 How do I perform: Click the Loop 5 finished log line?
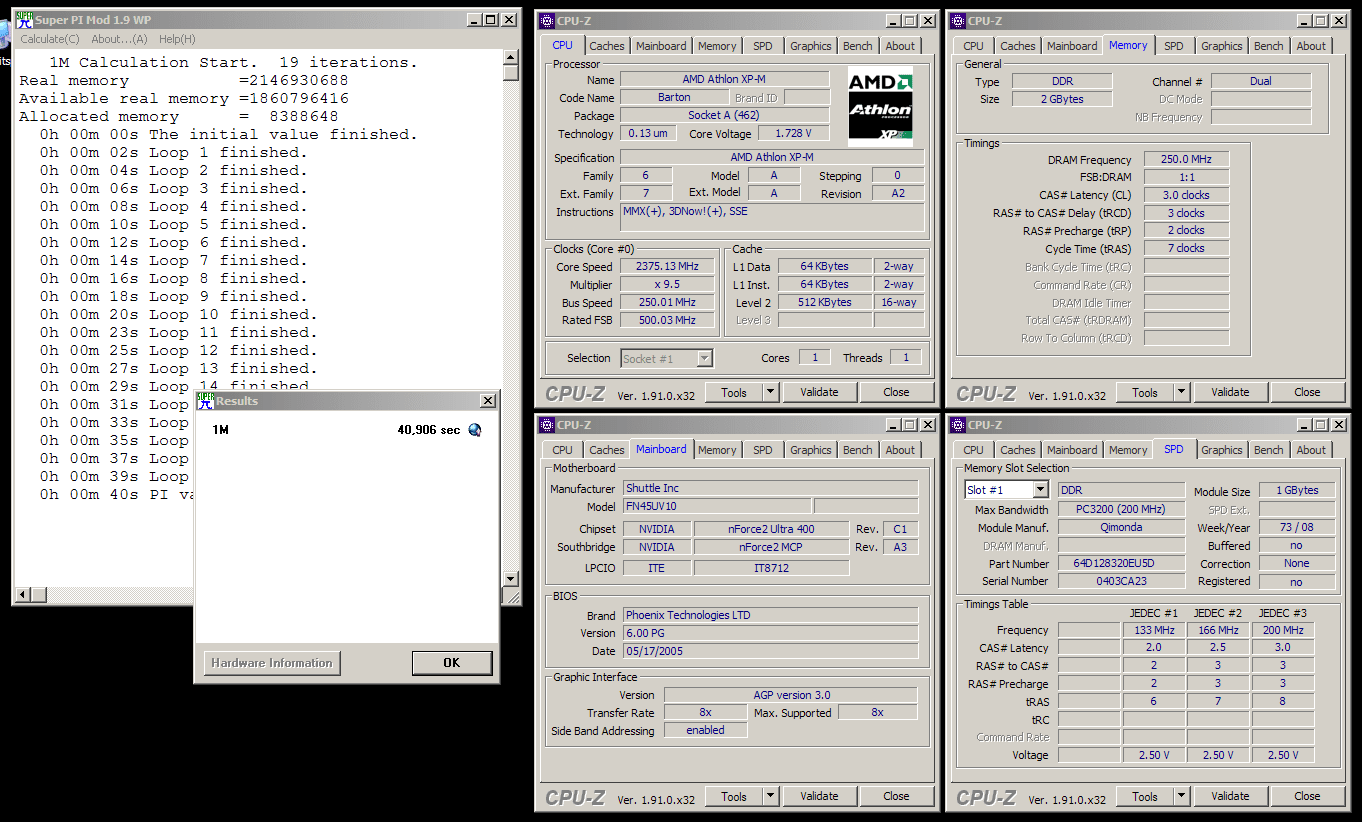[174, 225]
